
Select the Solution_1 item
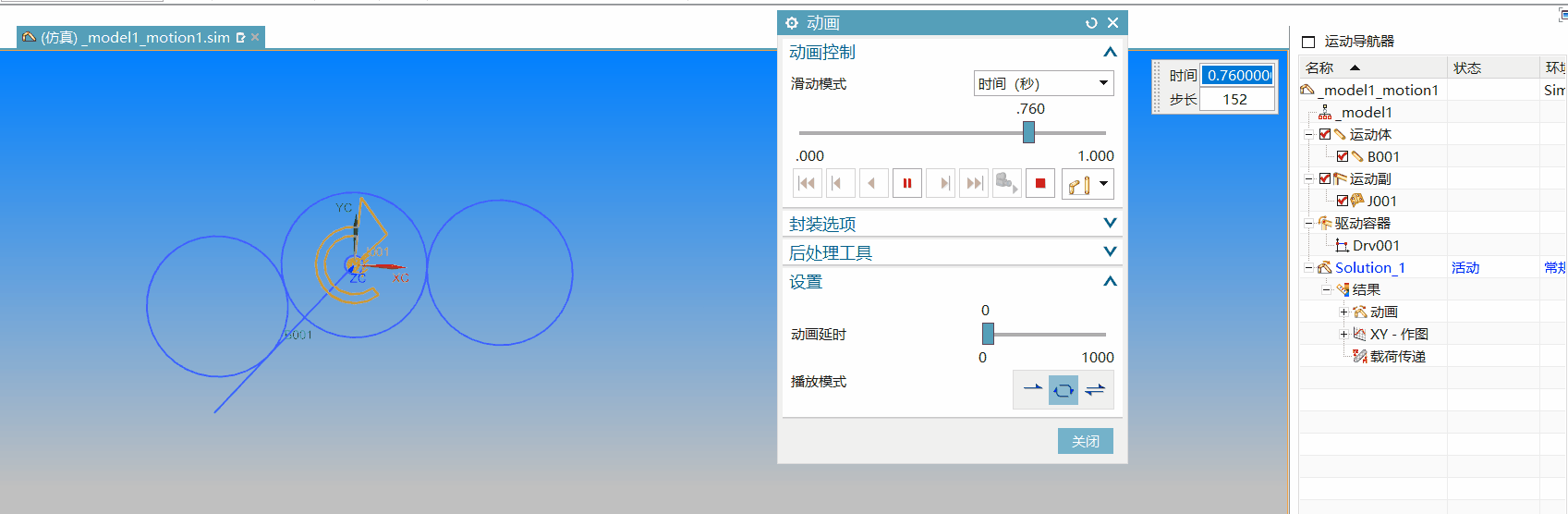[1369, 267]
